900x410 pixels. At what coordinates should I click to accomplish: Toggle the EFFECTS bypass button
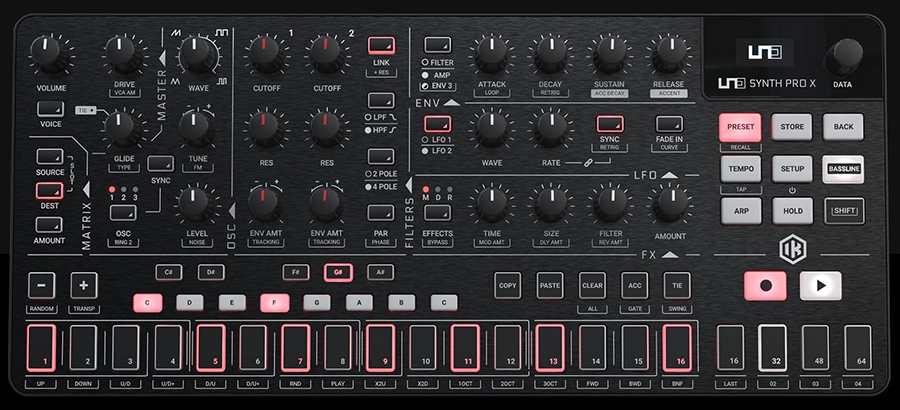[x=437, y=212]
